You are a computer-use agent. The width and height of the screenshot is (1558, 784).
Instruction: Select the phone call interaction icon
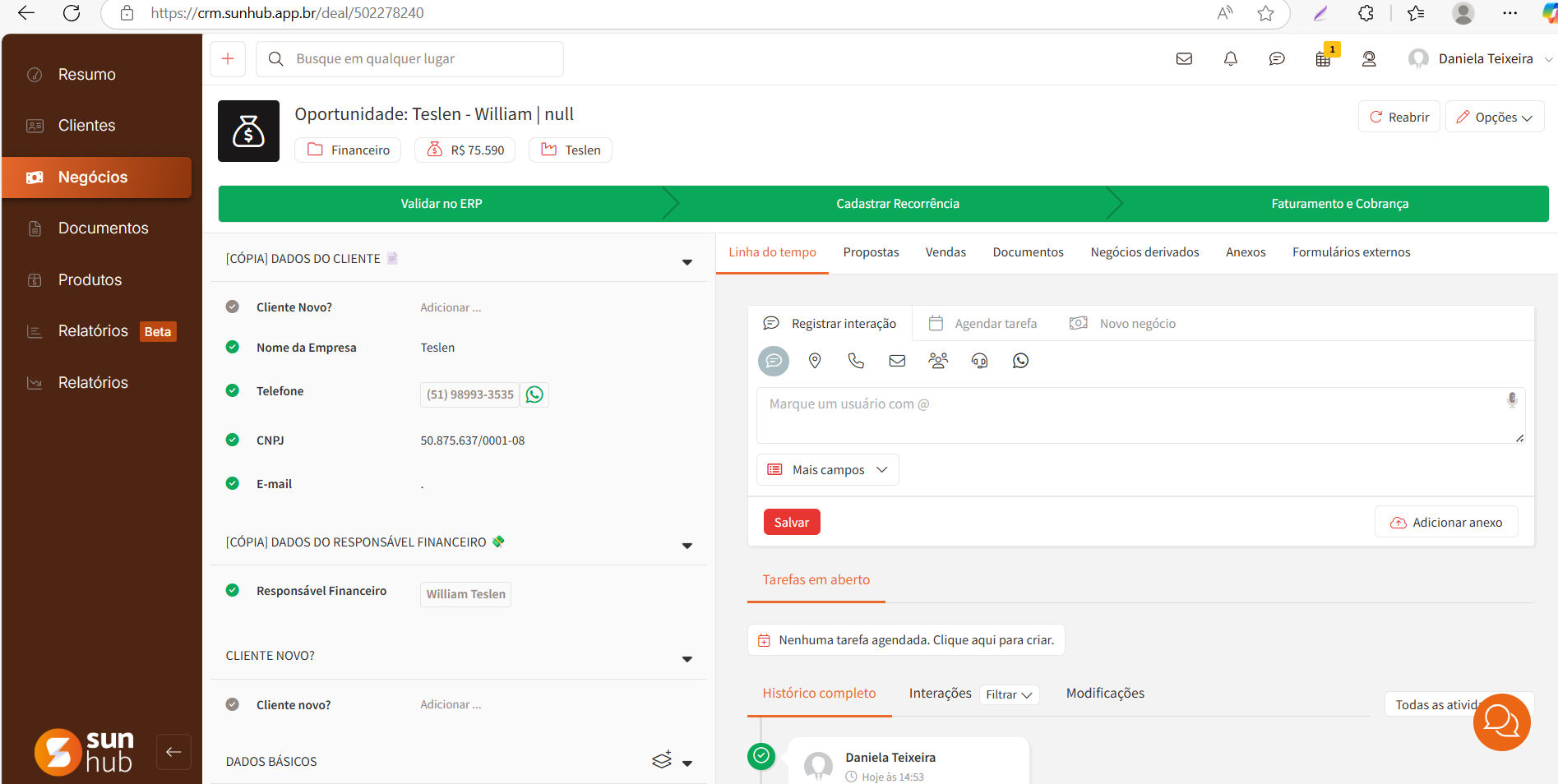(856, 361)
